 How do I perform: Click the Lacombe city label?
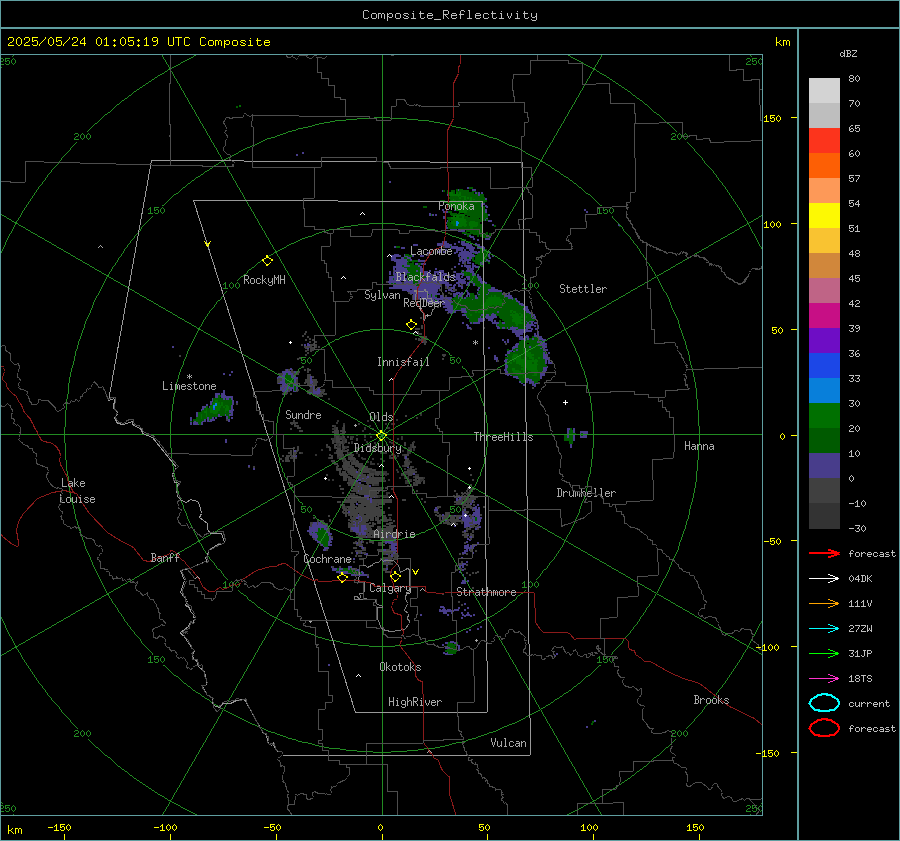431,251
